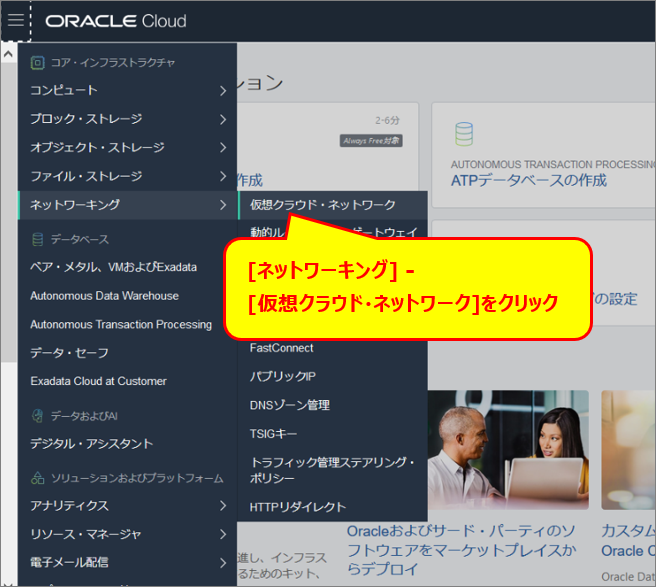Select 電子メール配信 menu item

tap(128, 563)
